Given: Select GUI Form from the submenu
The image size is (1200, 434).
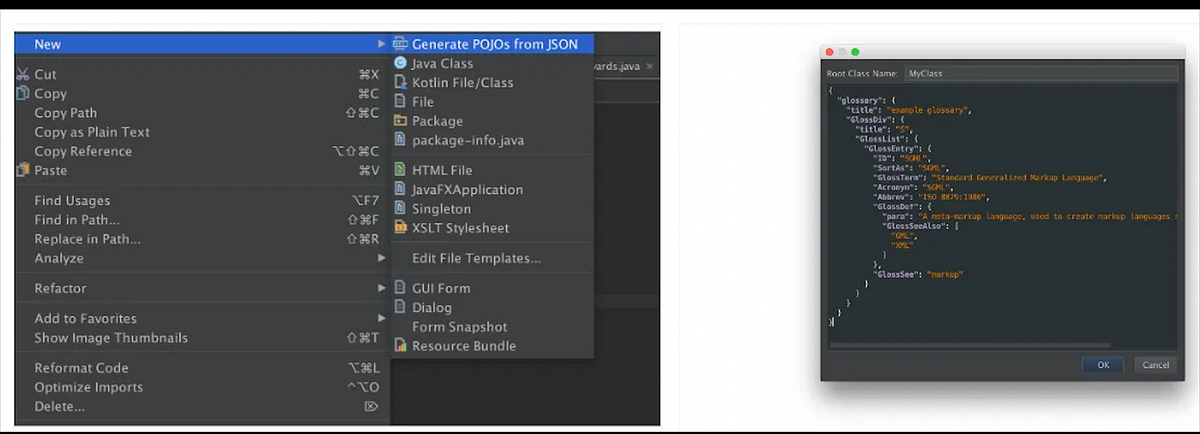Looking at the screenshot, I should point(492,288).
